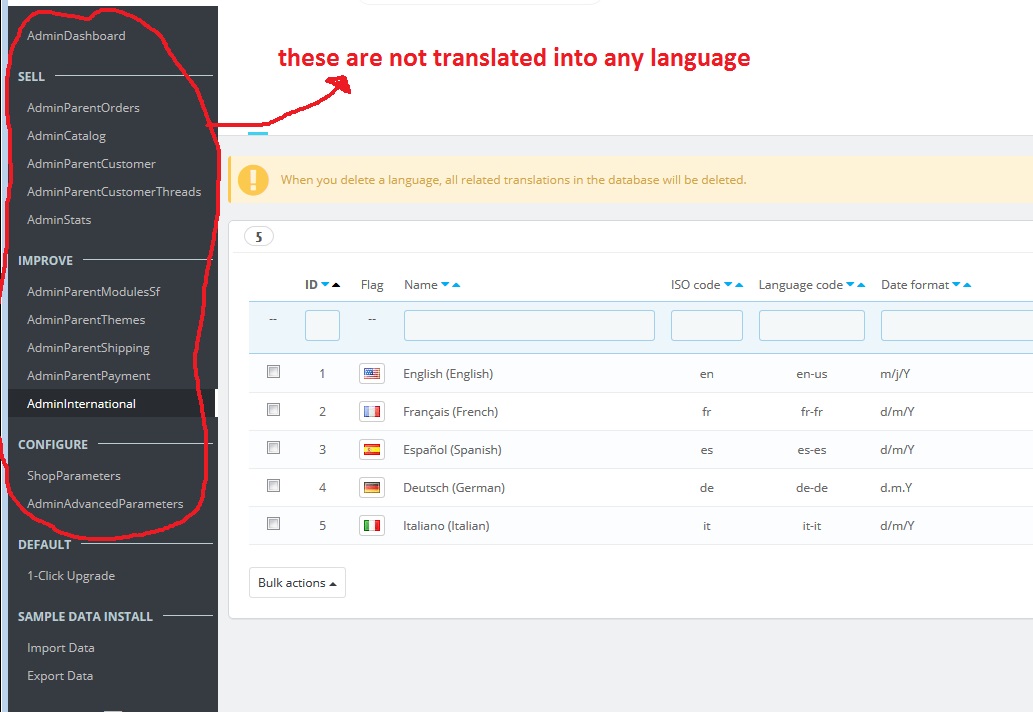Click the record count badge 5
Viewport: 1033px width, 712px height.
259,236
